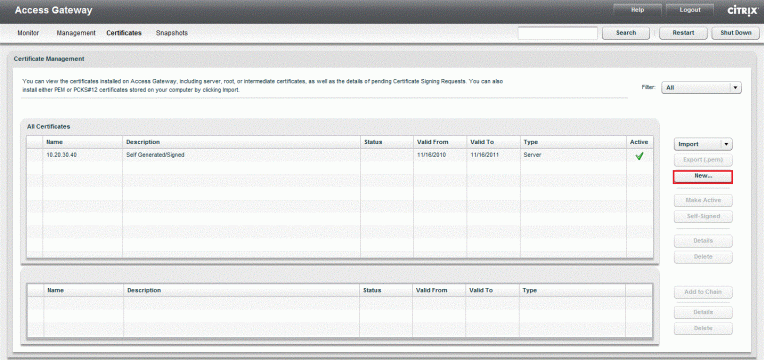Click the Search button
This screenshot has width=764, height=360.
coord(626,33)
